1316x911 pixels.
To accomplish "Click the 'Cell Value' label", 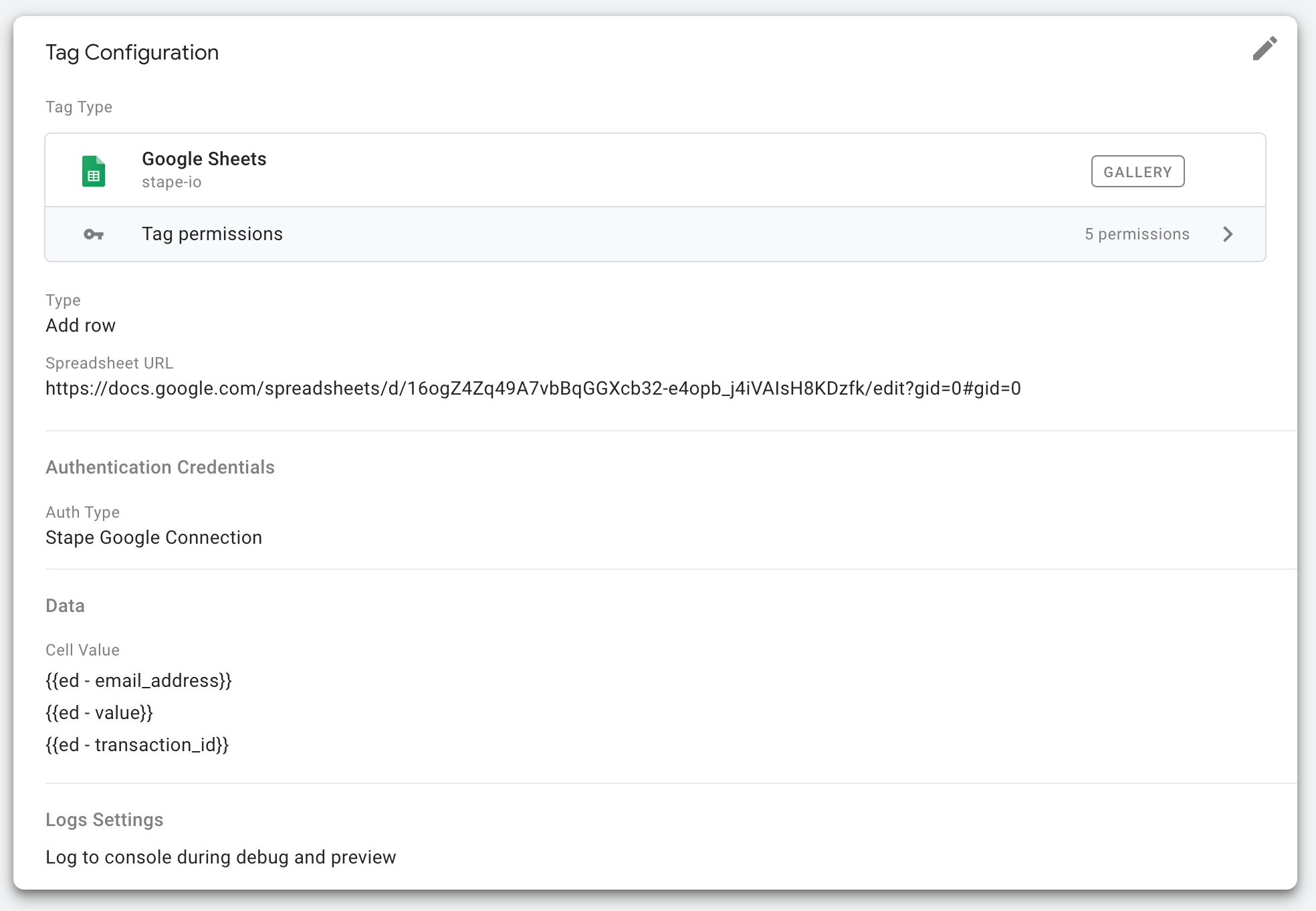I will [x=82, y=650].
